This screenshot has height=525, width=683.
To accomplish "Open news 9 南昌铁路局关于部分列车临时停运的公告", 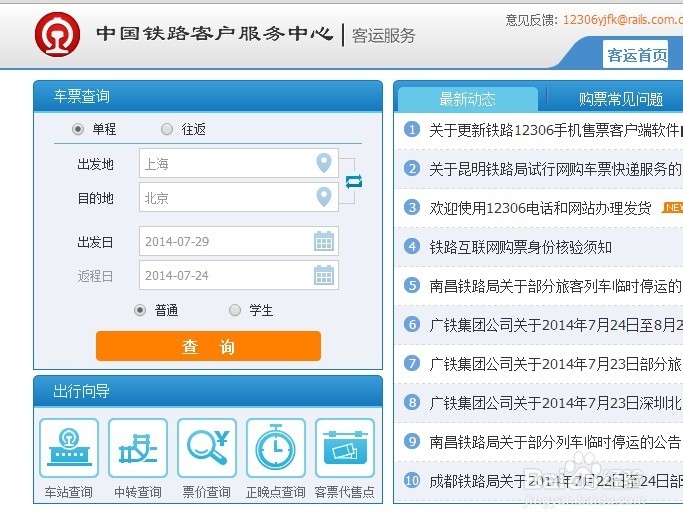I will click(555, 442).
